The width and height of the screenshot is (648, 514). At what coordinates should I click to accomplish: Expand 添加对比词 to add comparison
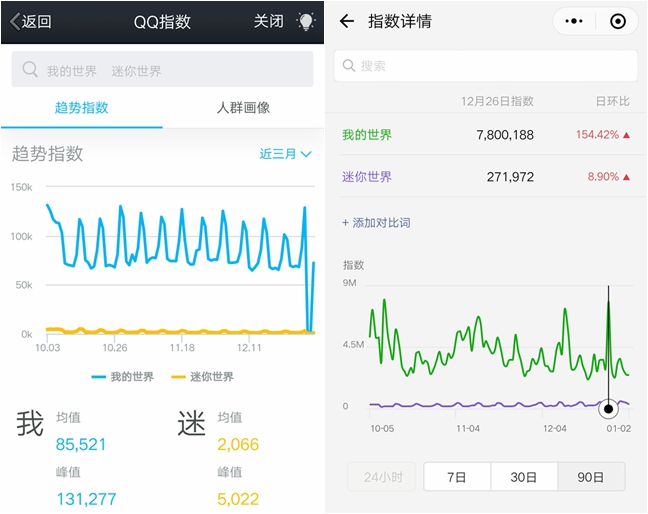pos(376,223)
